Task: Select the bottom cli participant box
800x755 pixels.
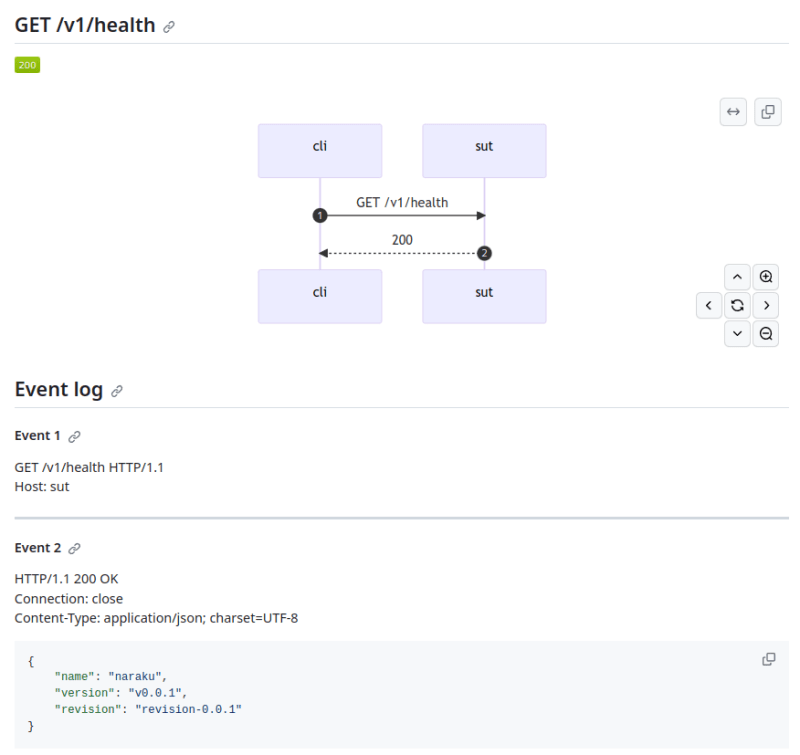Action: [320, 296]
